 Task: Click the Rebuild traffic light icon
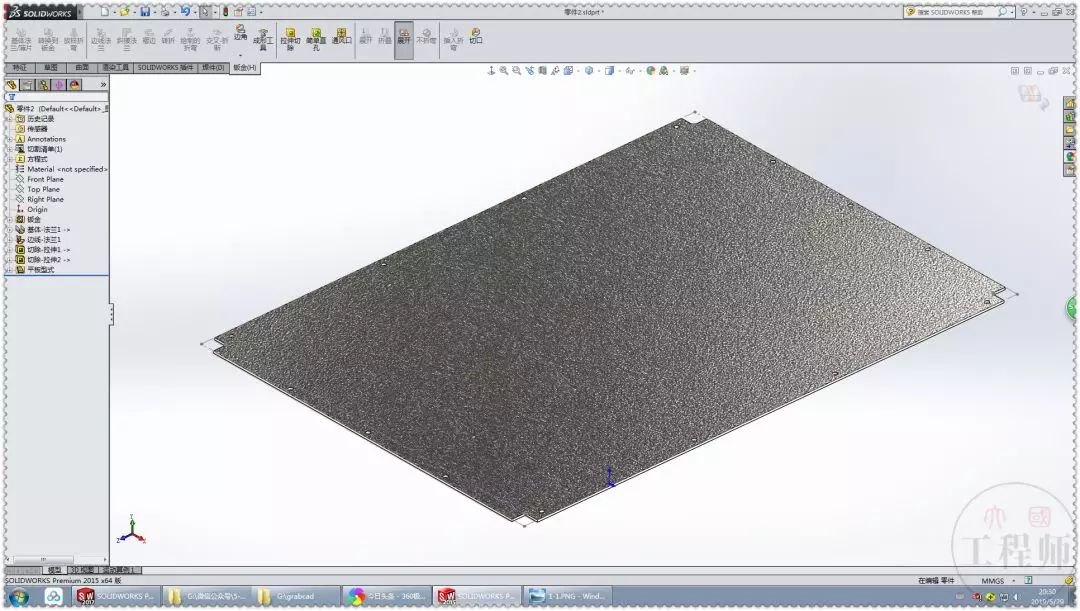[225, 12]
